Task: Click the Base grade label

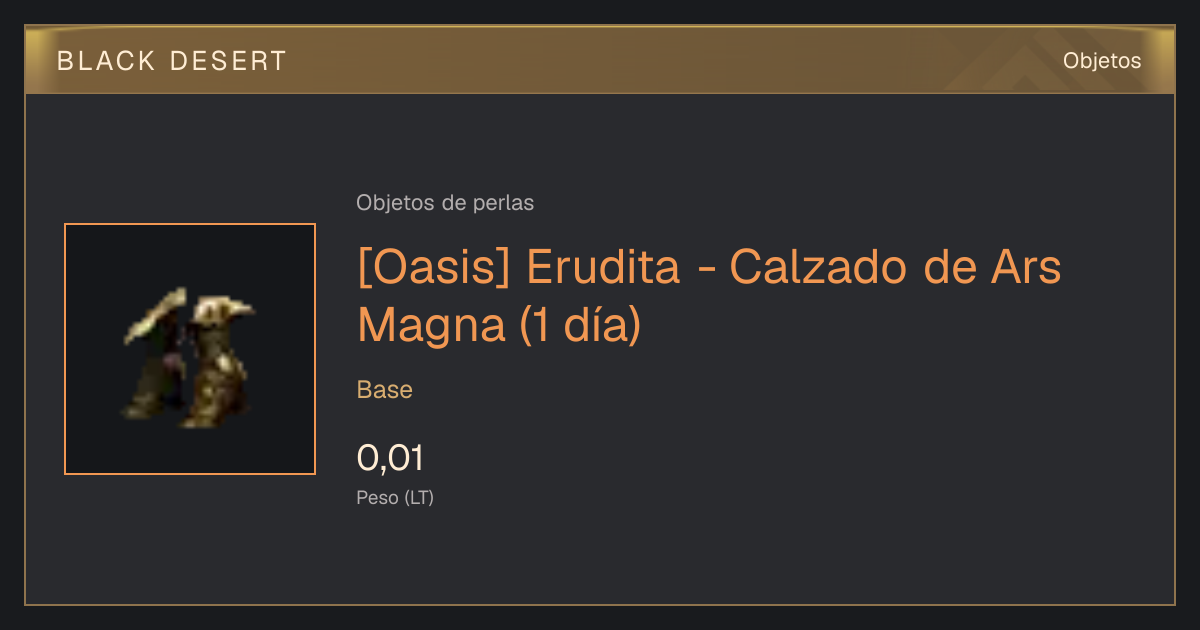Action: pos(385,390)
